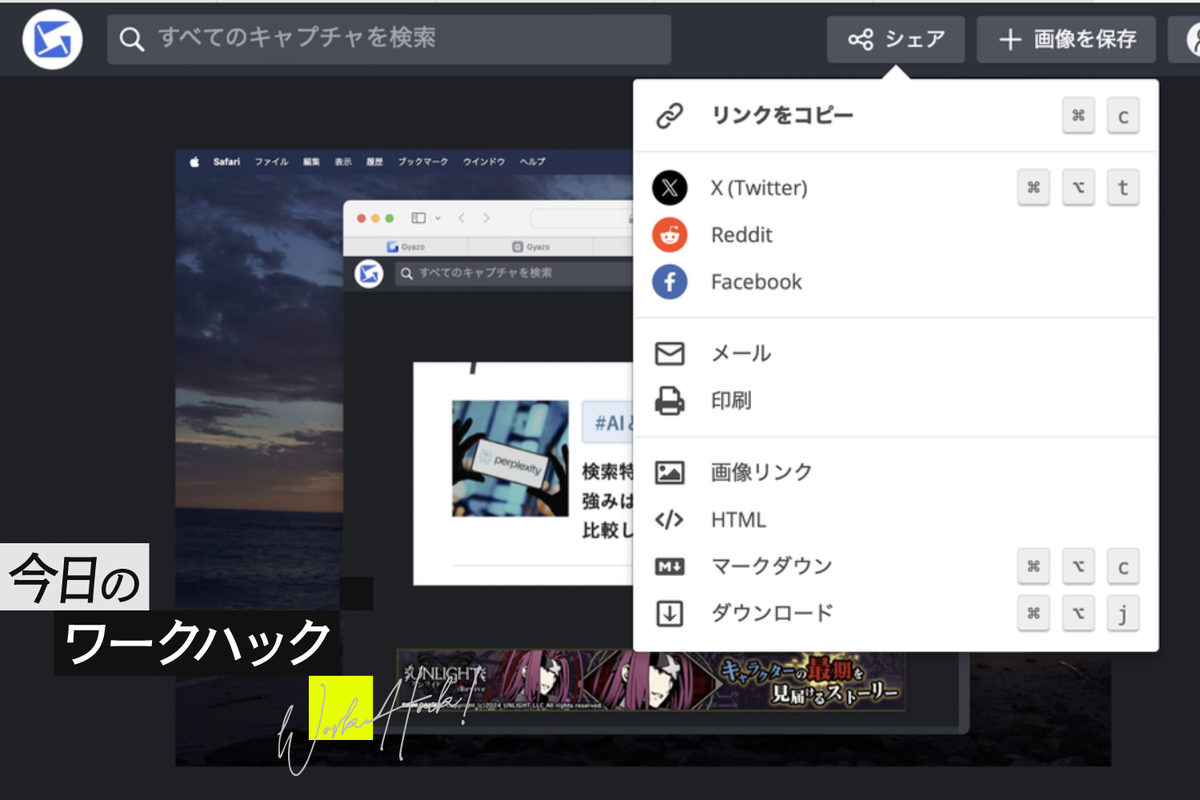Click the Reddit logo icon
1200x800 pixels.
[x=669, y=235]
